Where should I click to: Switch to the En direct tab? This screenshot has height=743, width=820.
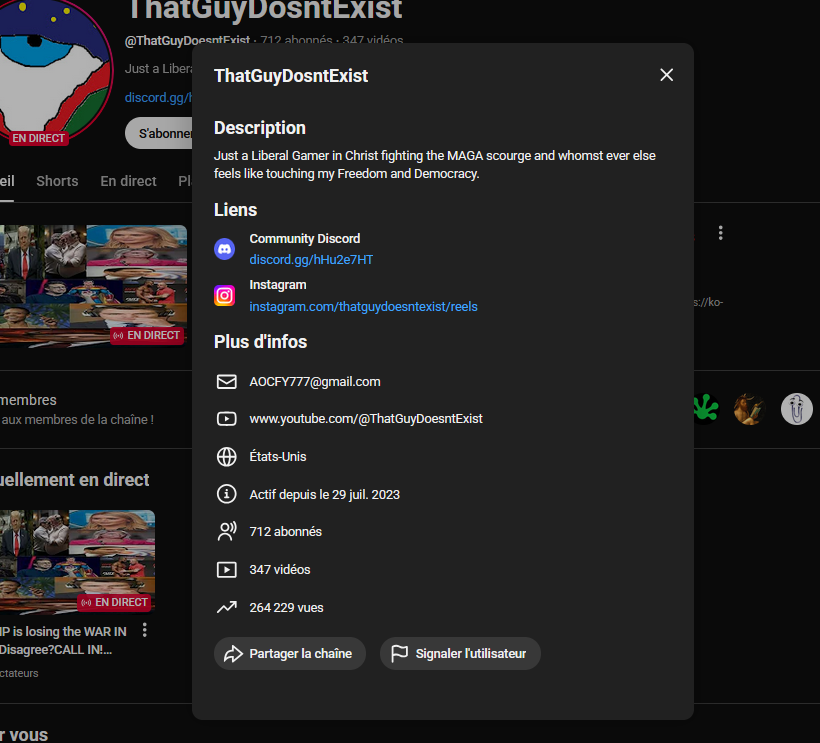(128, 181)
